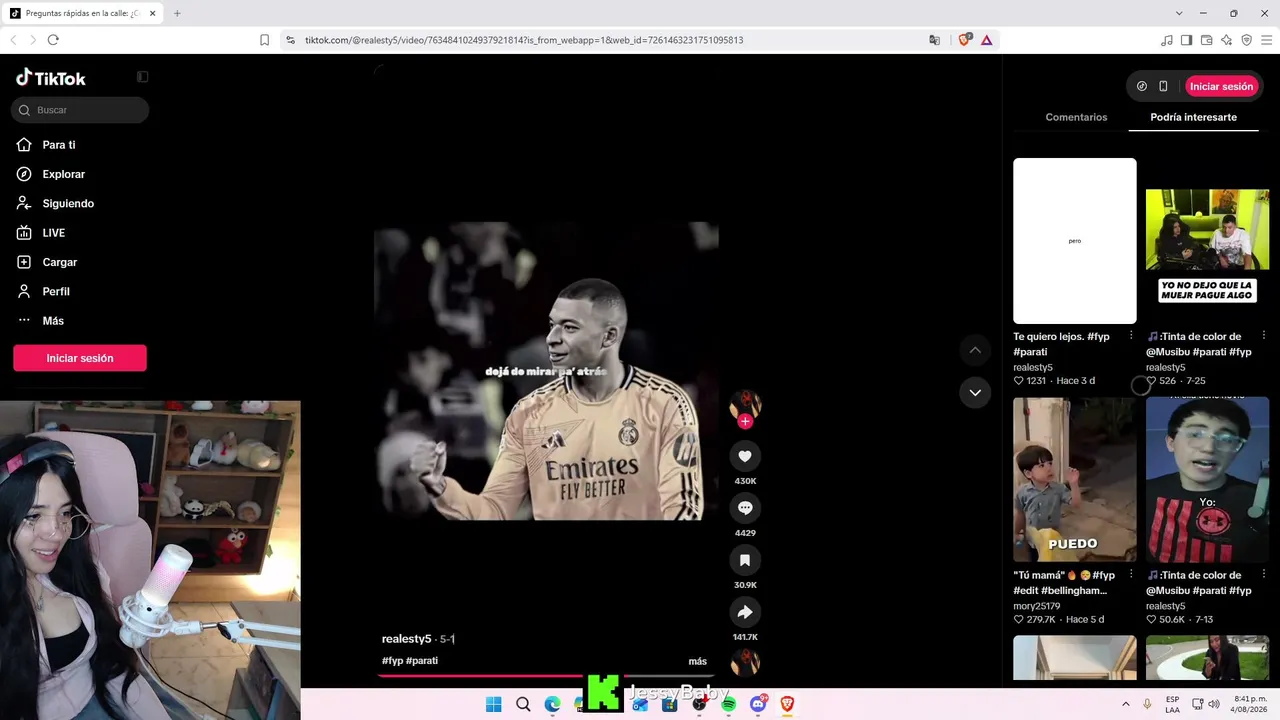
Task: Open the 'Yo:' glasses guy video thumbnail
Action: pos(1207,480)
